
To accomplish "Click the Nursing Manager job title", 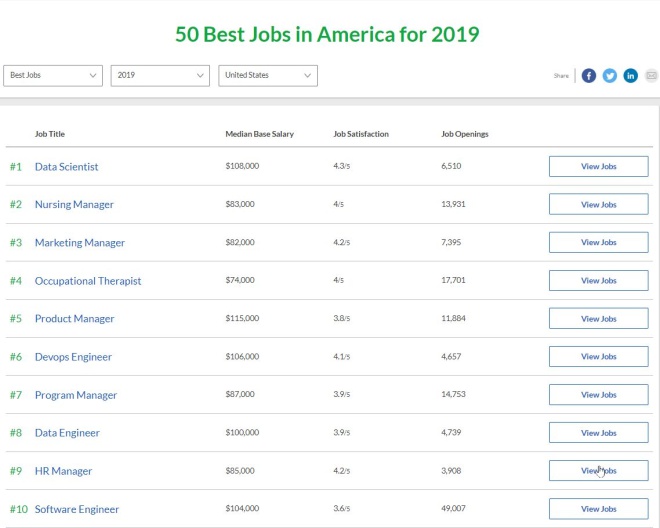I will [74, 205].
